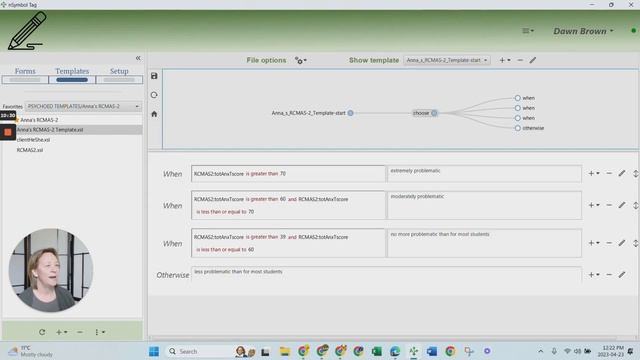Select the first when node circle
640x360 pixels.
coord(518,98)
